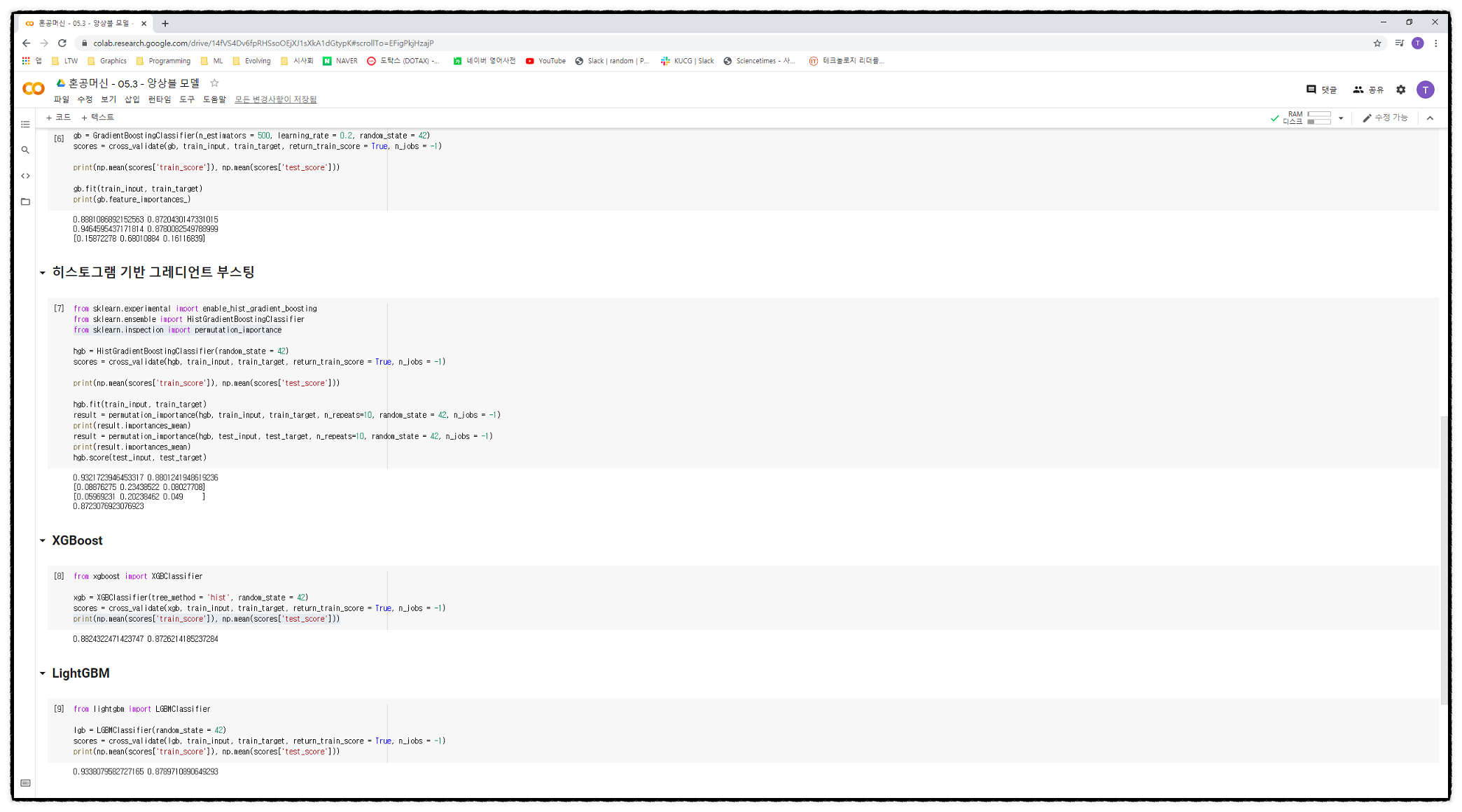1462x812 pixels.
Task: Click the search icon in left sidebar
Action: click(x=25, y=150)
